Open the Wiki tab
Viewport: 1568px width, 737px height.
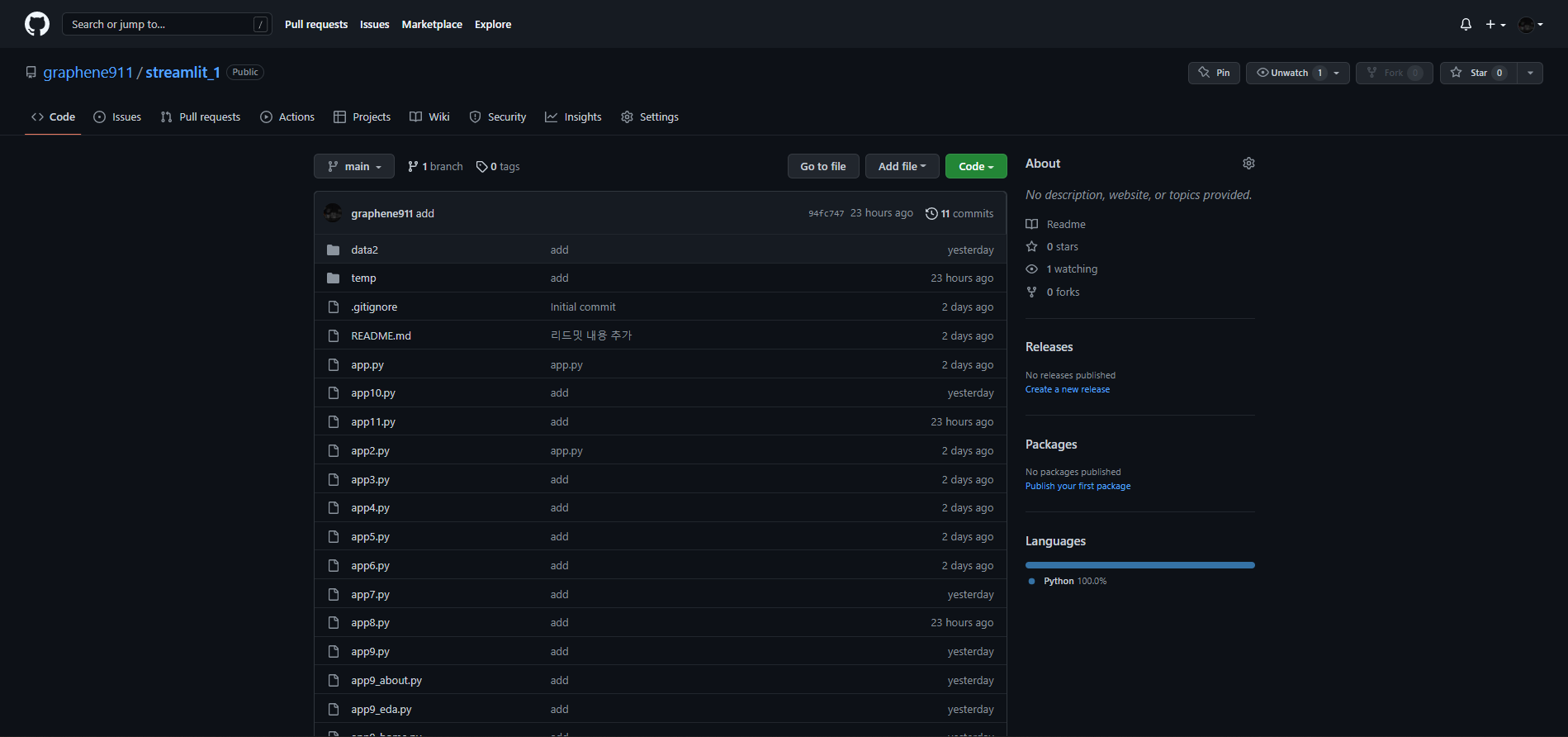(x=429, y=117)
